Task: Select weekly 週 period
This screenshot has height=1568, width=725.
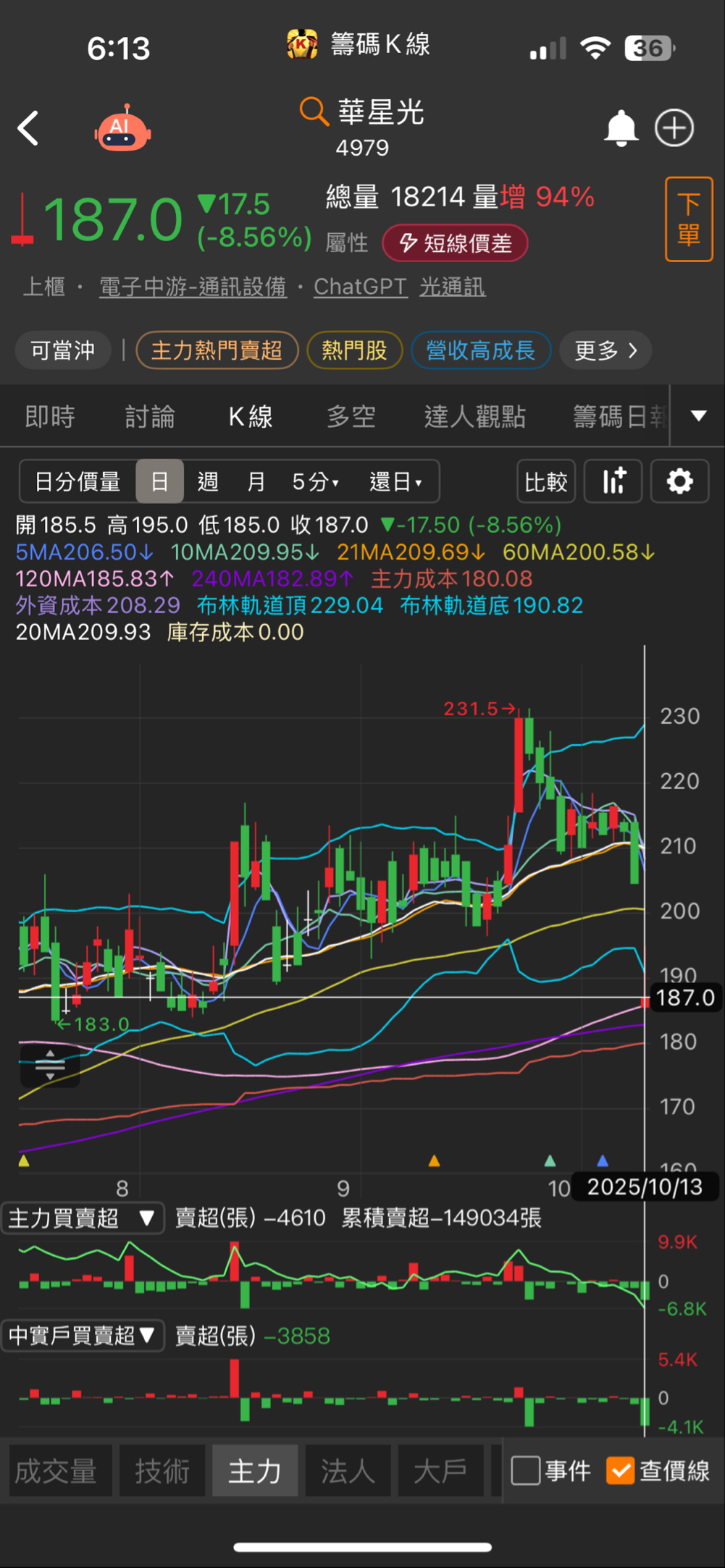Action: [x=208, y=481]
